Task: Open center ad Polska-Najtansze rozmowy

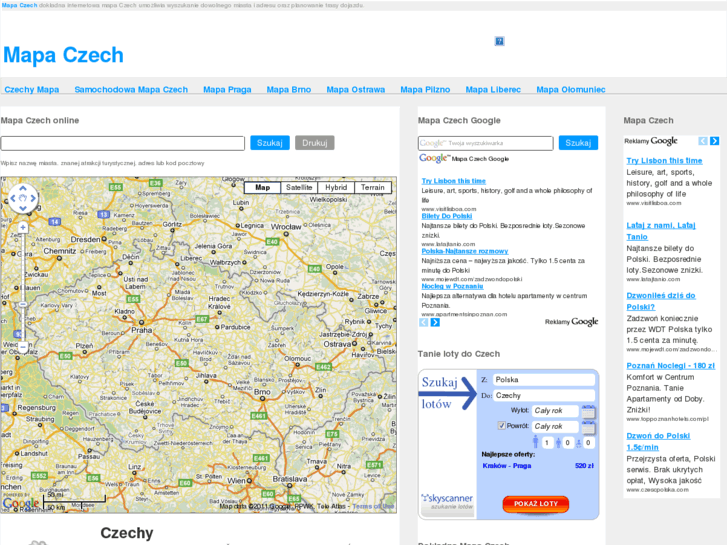Action: pyautogui.click(x=465, y=251)
